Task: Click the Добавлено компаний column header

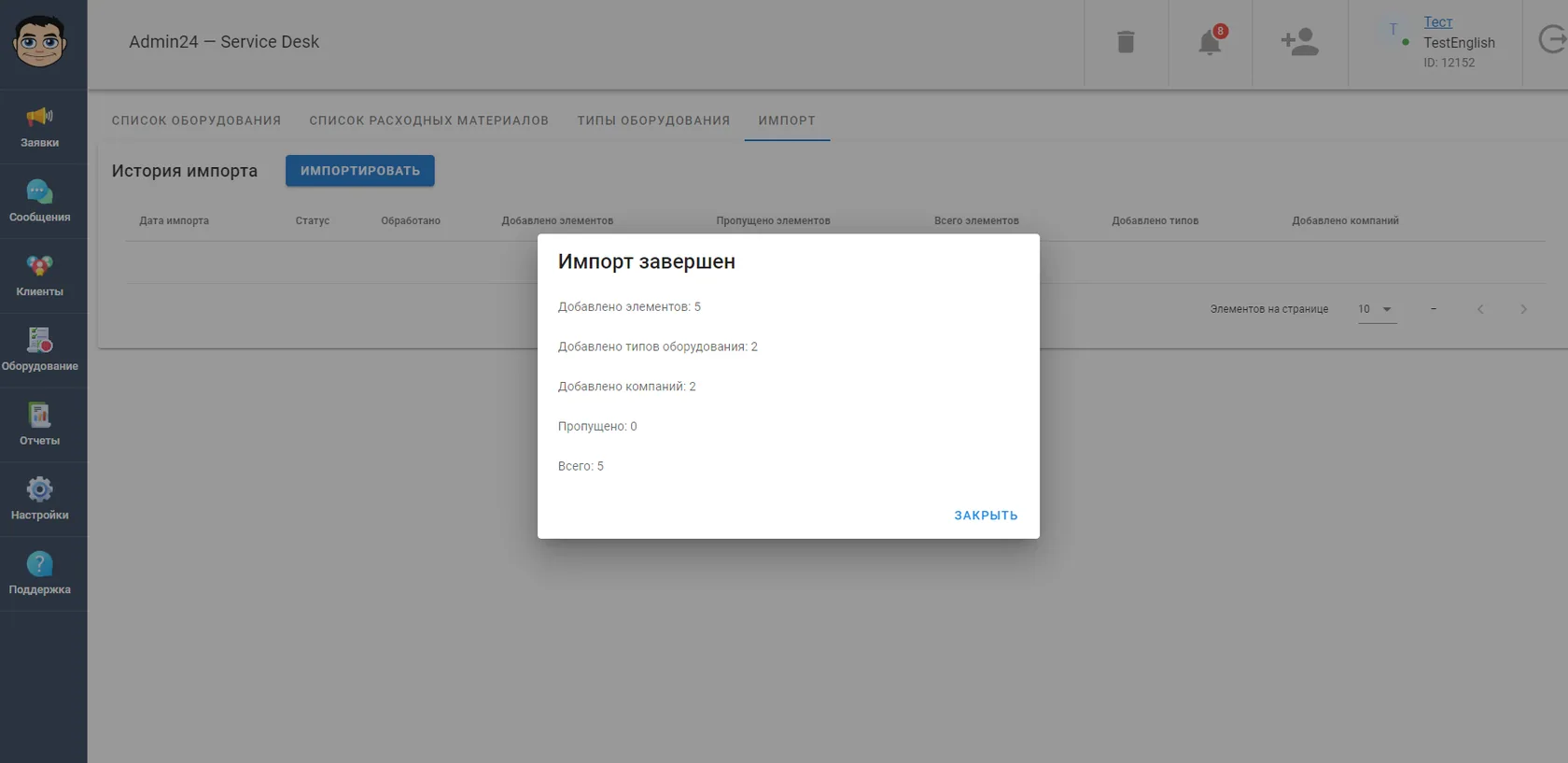Action: pyautogui.click(x=1345, y=221)
